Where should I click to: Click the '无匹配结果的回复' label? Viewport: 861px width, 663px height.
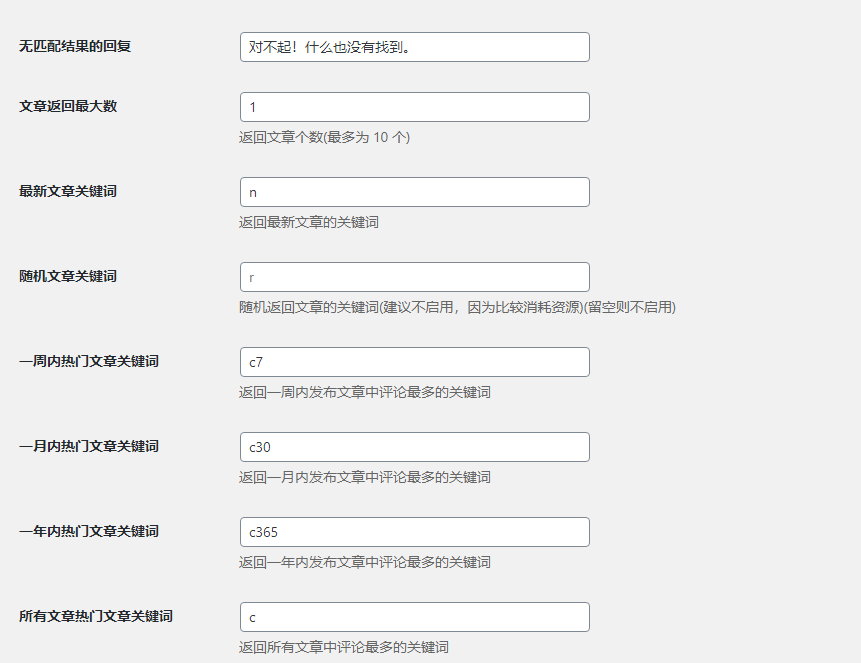(x=75, y=46)
